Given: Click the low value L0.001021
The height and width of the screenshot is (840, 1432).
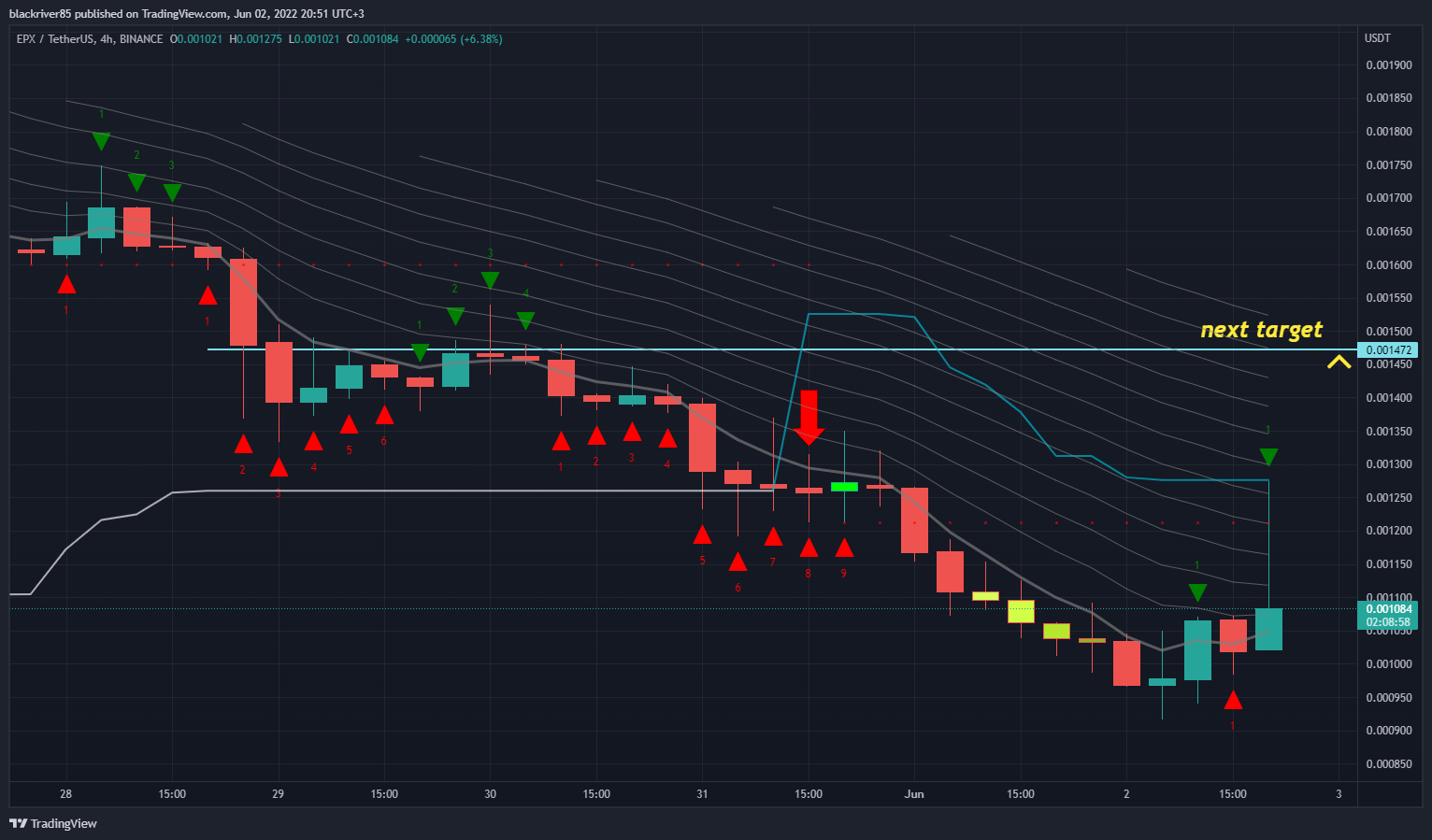Looking at the screenshot, I should [314, 39].
